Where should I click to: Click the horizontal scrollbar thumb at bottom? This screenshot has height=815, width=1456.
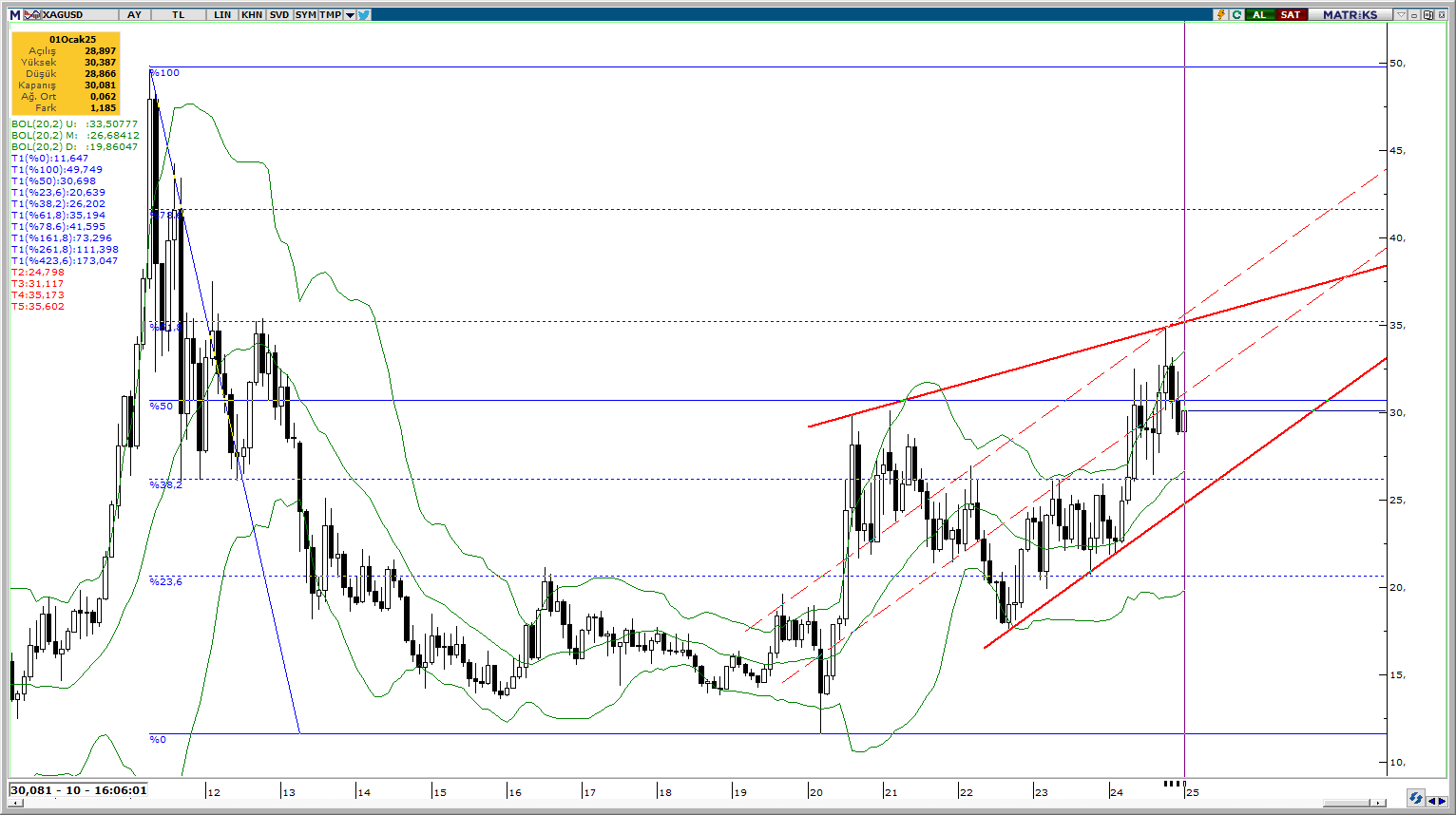click(1348, 804)
